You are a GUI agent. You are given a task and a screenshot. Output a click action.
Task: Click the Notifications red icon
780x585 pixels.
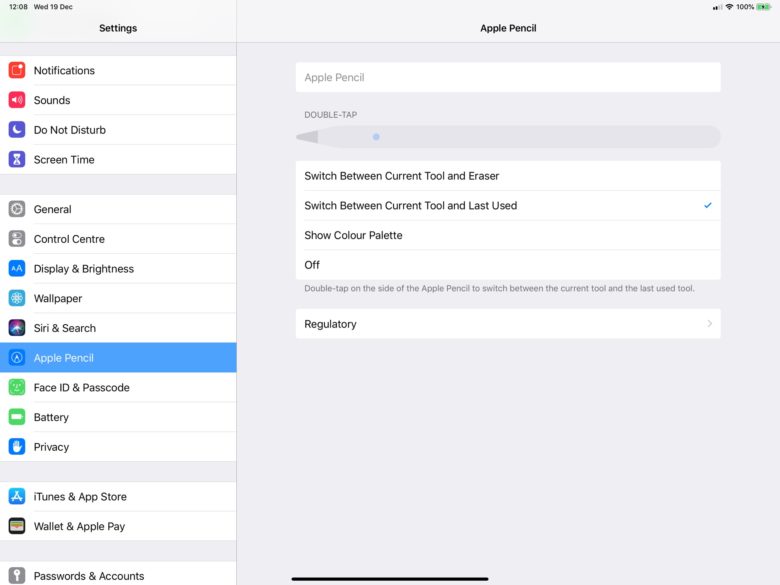pyautogui.click(x=17, y=70)
